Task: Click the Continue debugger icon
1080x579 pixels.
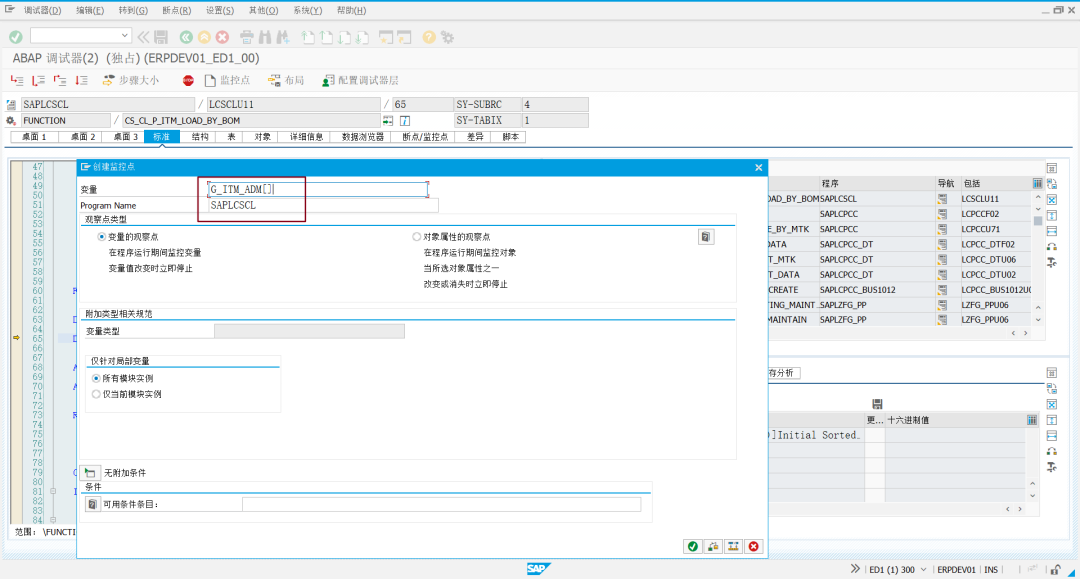Action: click(x=81, y=81)
